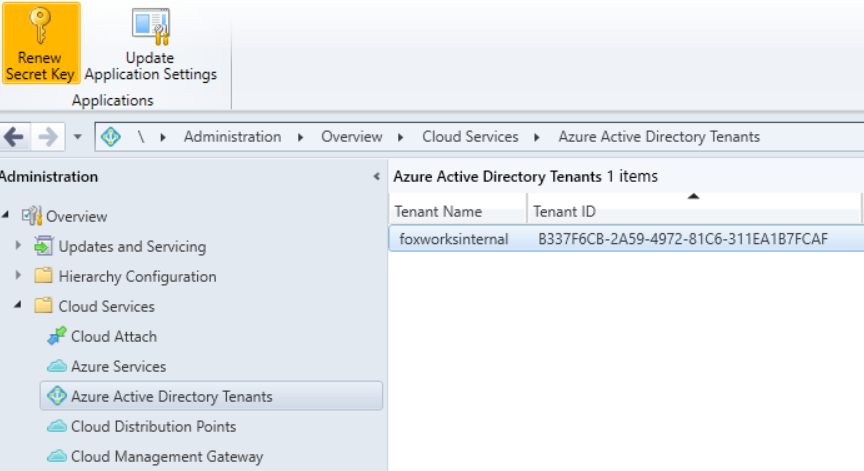Sort by the Tenant ID column header

[694, 212]
